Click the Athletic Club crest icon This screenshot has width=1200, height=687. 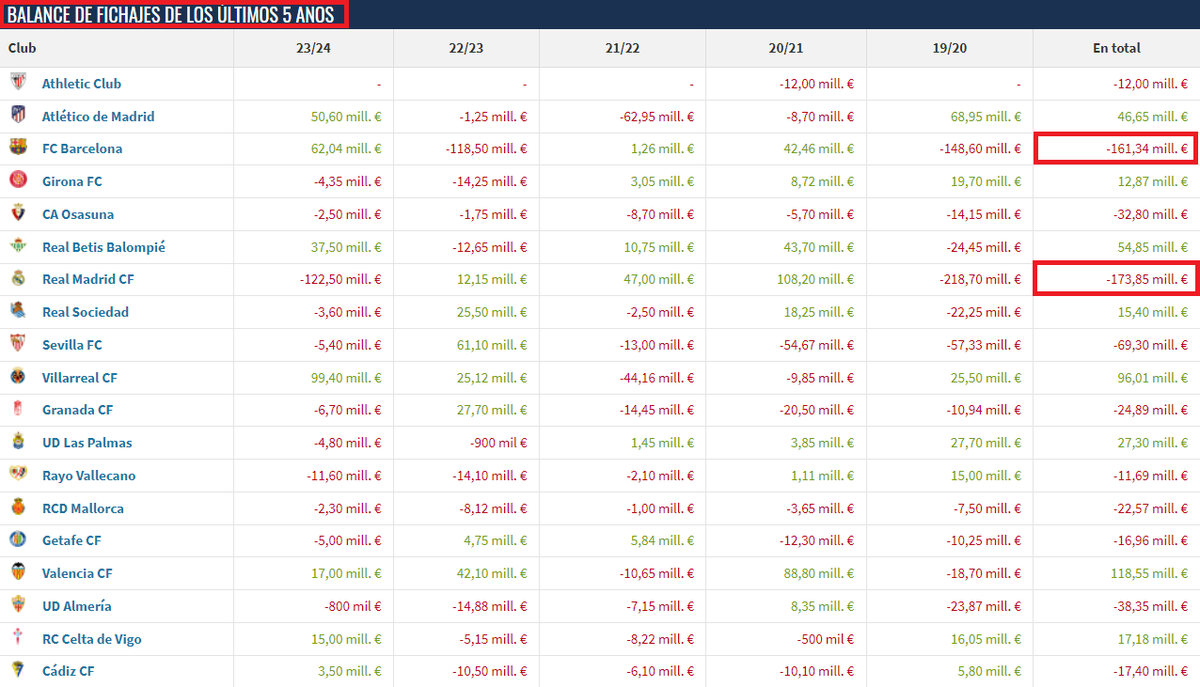pyautogui.click(x=18, y=83)
